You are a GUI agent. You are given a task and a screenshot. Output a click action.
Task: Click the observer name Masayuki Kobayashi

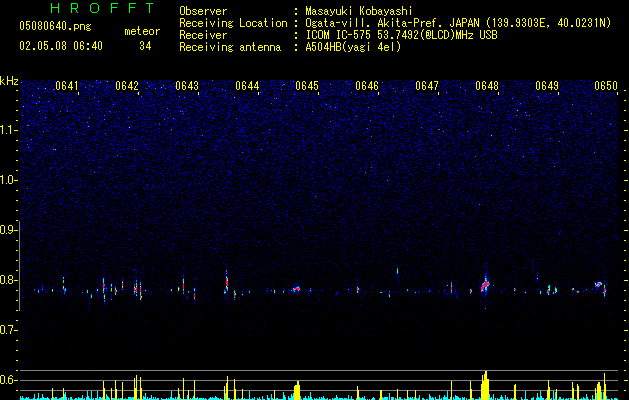click(359, 11)
